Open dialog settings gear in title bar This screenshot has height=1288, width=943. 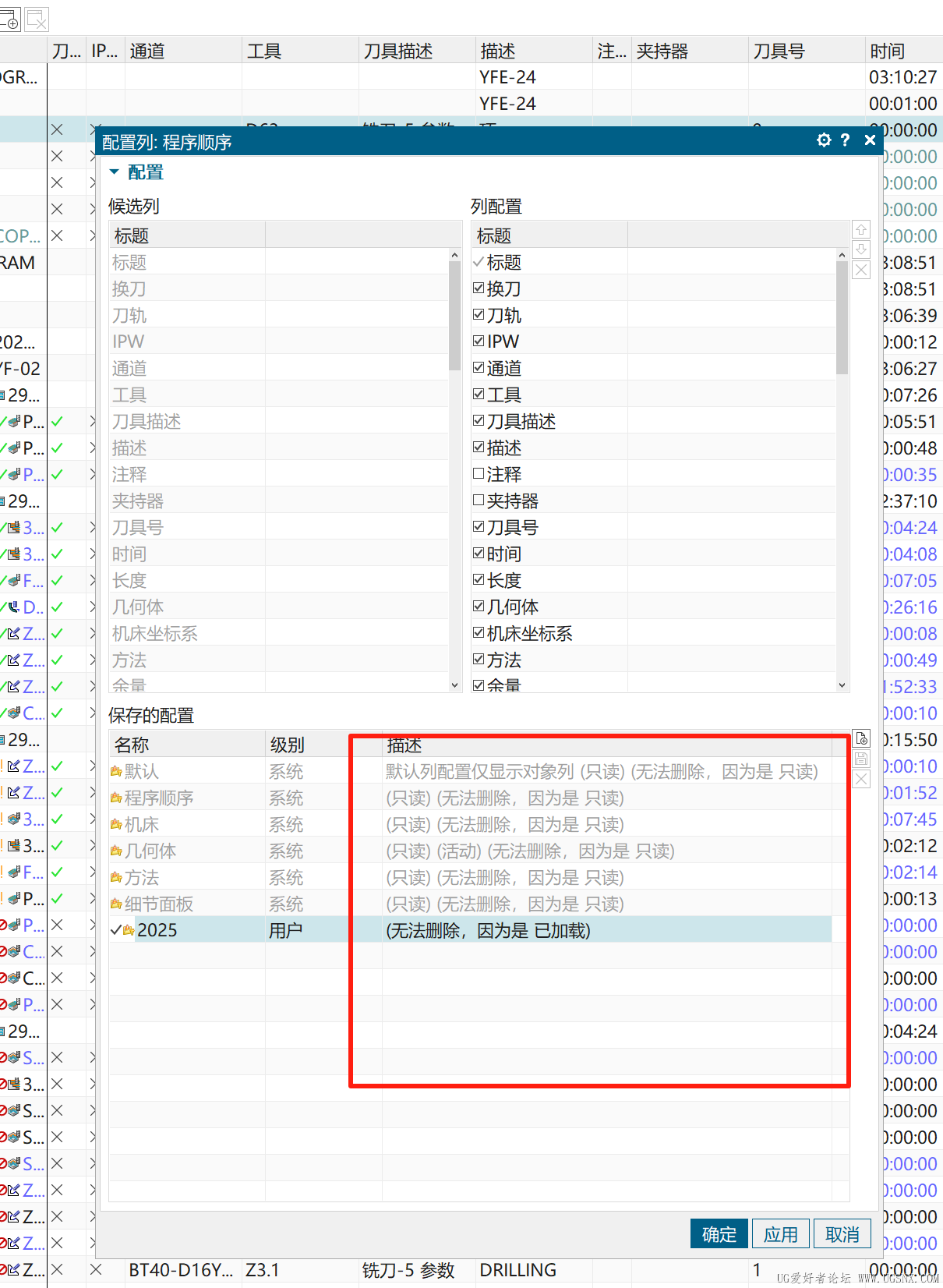(824, 140)
